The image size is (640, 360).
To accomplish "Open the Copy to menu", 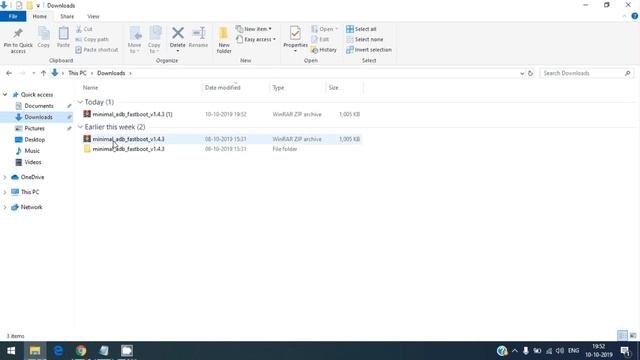I will [154, 40].
